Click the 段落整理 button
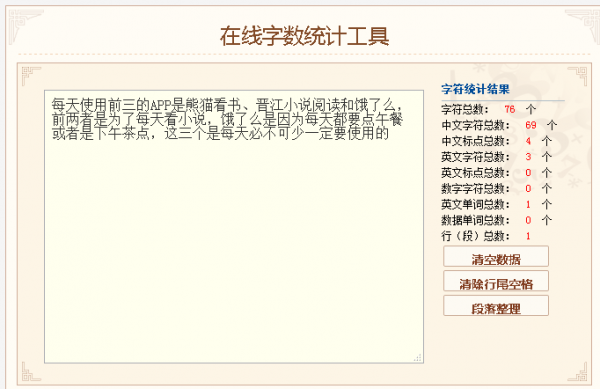 [496, 306]
